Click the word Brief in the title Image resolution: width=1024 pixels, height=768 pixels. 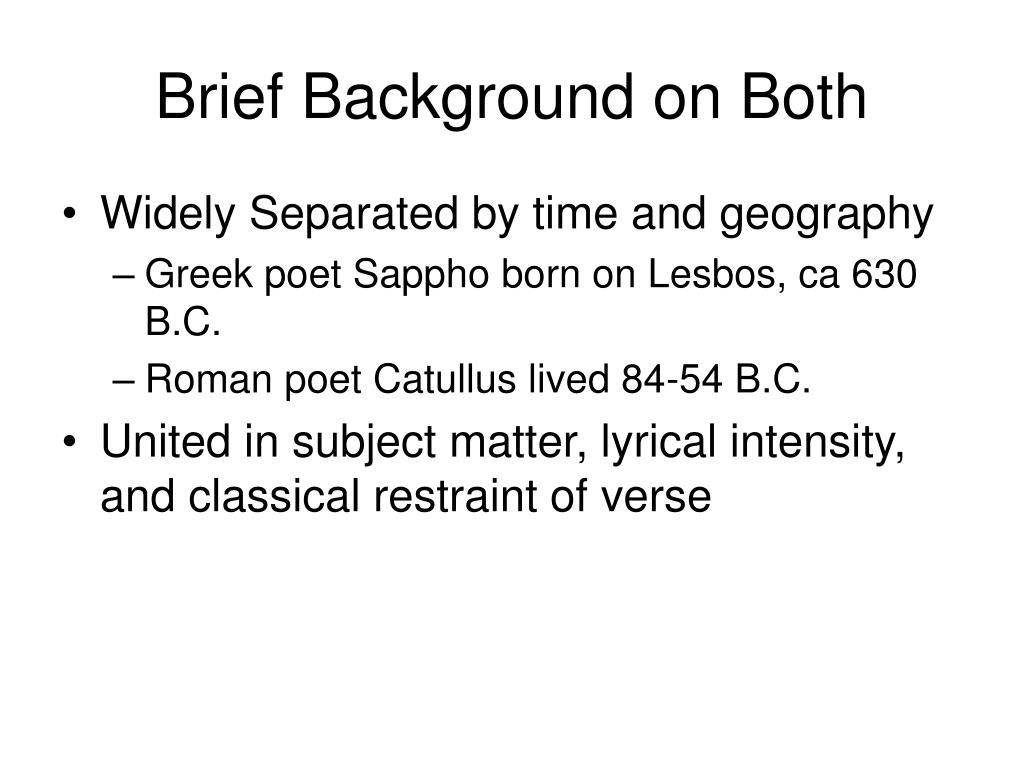point(219,97)
